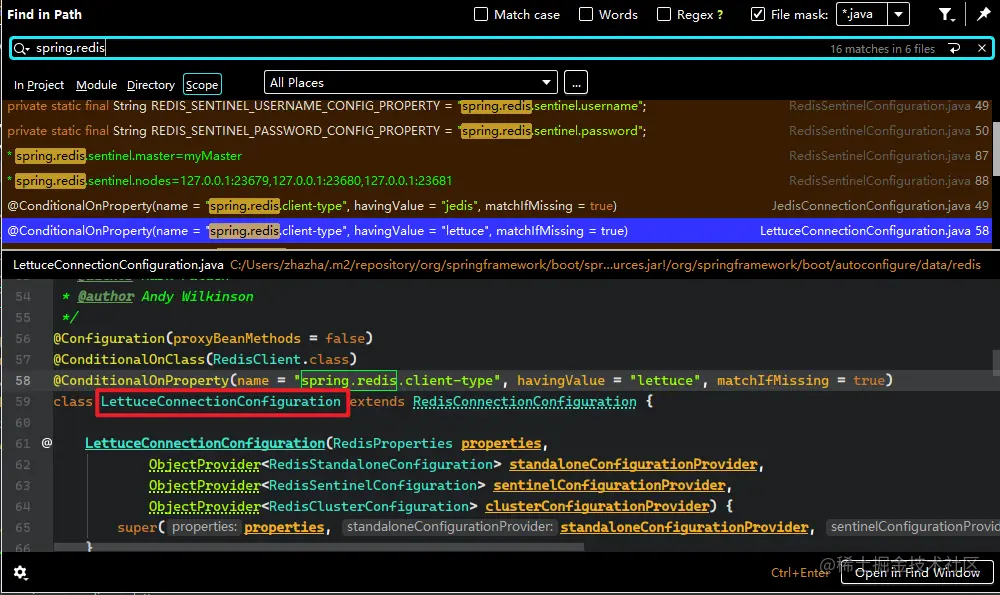Viewport: 1000px width, 595px height.
Task: Click the sentinelConfigurationProvider parameter on line 63
Action: point(609,485)
